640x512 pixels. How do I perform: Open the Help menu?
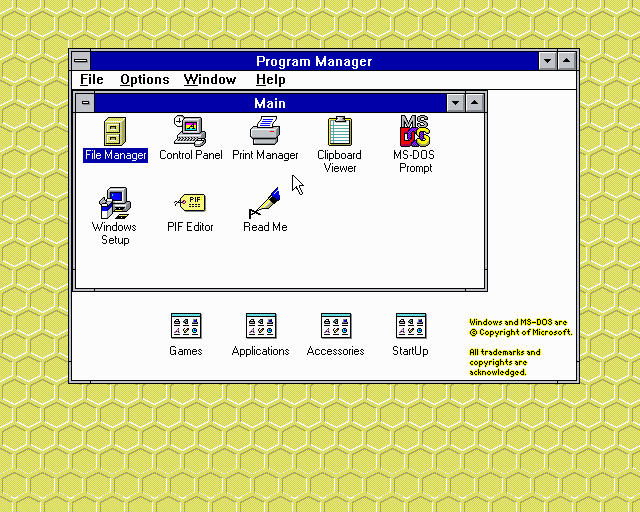click(270, 80)
